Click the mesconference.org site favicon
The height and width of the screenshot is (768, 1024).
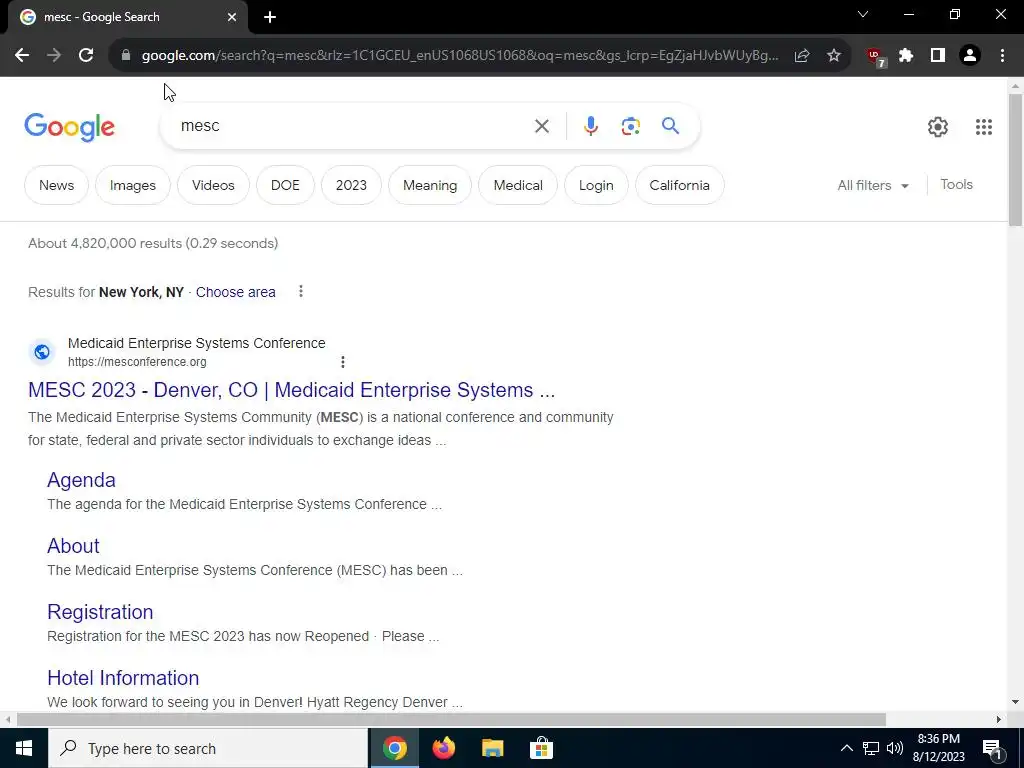coord(42,352)
